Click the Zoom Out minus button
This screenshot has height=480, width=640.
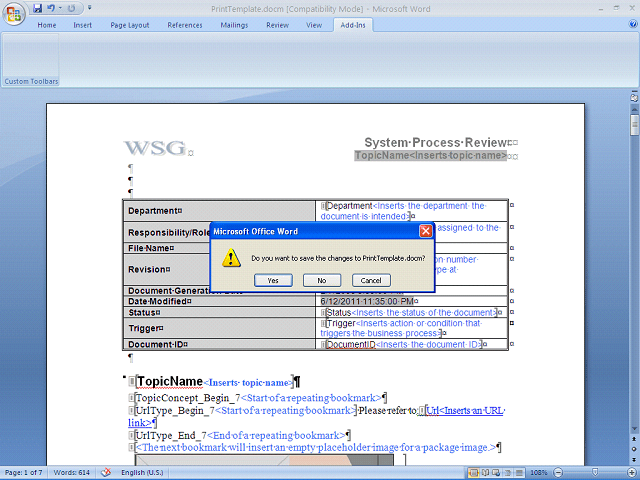(558, 473)
